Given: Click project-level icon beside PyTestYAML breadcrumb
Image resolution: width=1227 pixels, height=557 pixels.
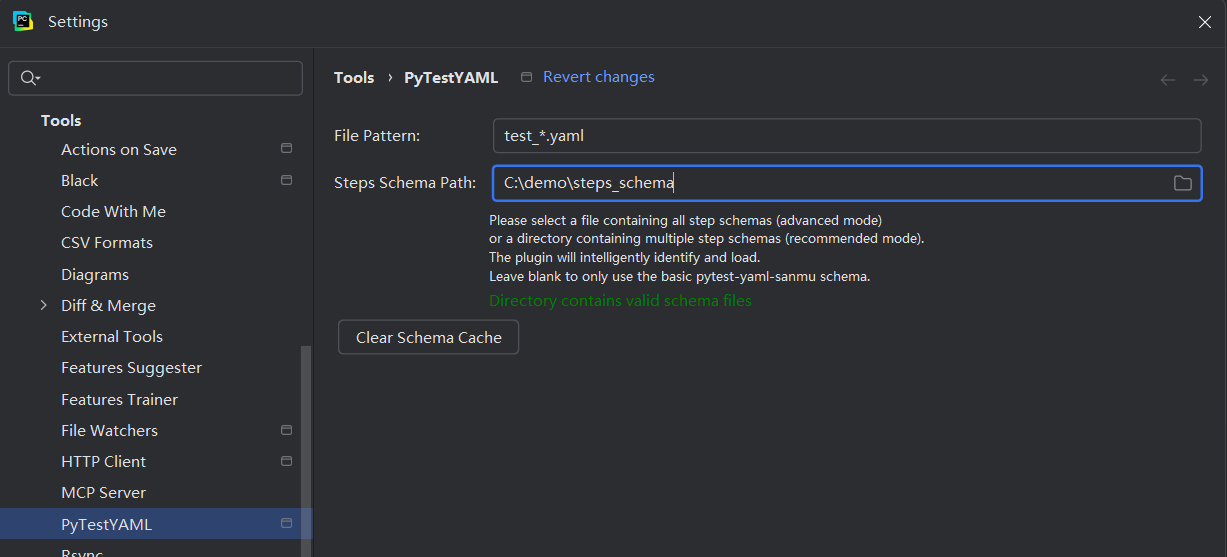Looking at the screenshot, I should point(526,78).
